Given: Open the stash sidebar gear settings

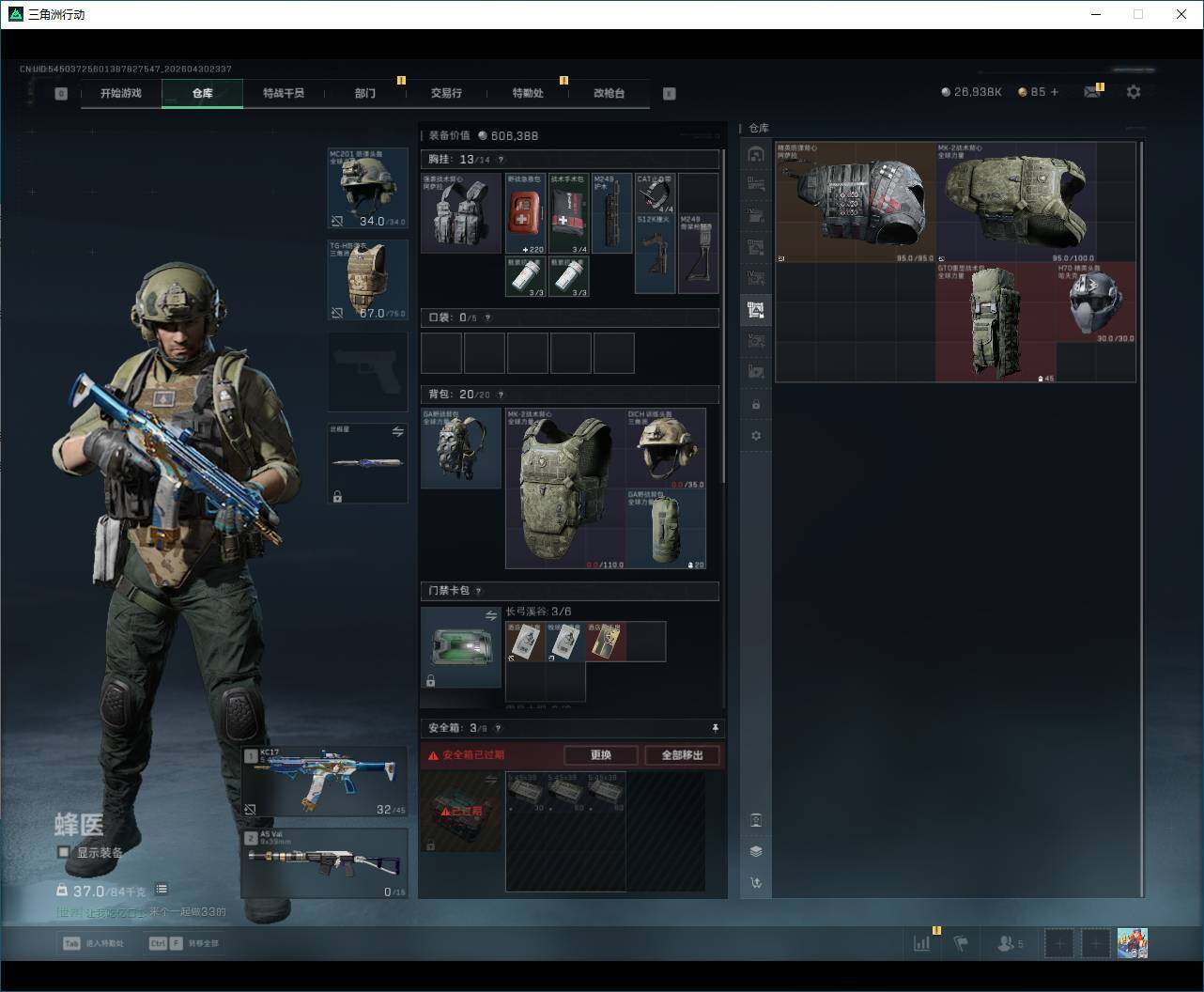Looking at the screenshot, I should pyautogui.click(x=756, y=436).
